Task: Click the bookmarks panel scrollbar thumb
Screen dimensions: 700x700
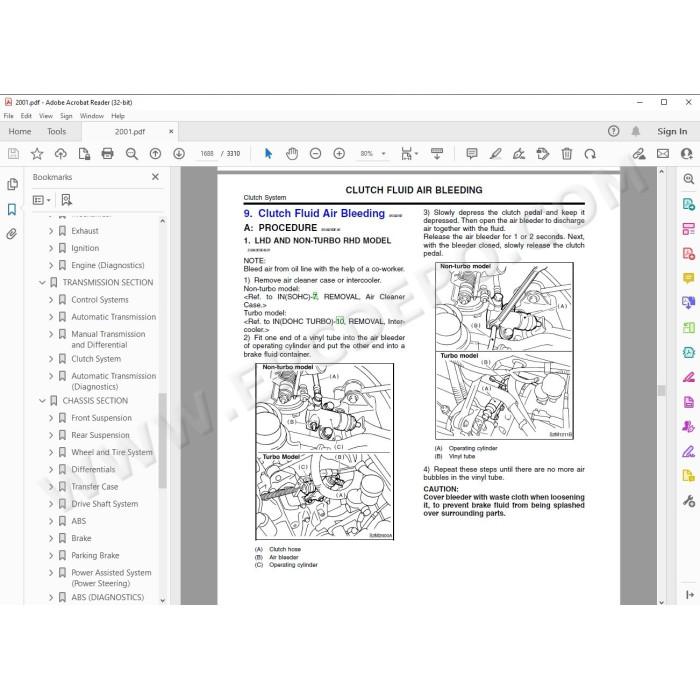Action: (162, 440)
